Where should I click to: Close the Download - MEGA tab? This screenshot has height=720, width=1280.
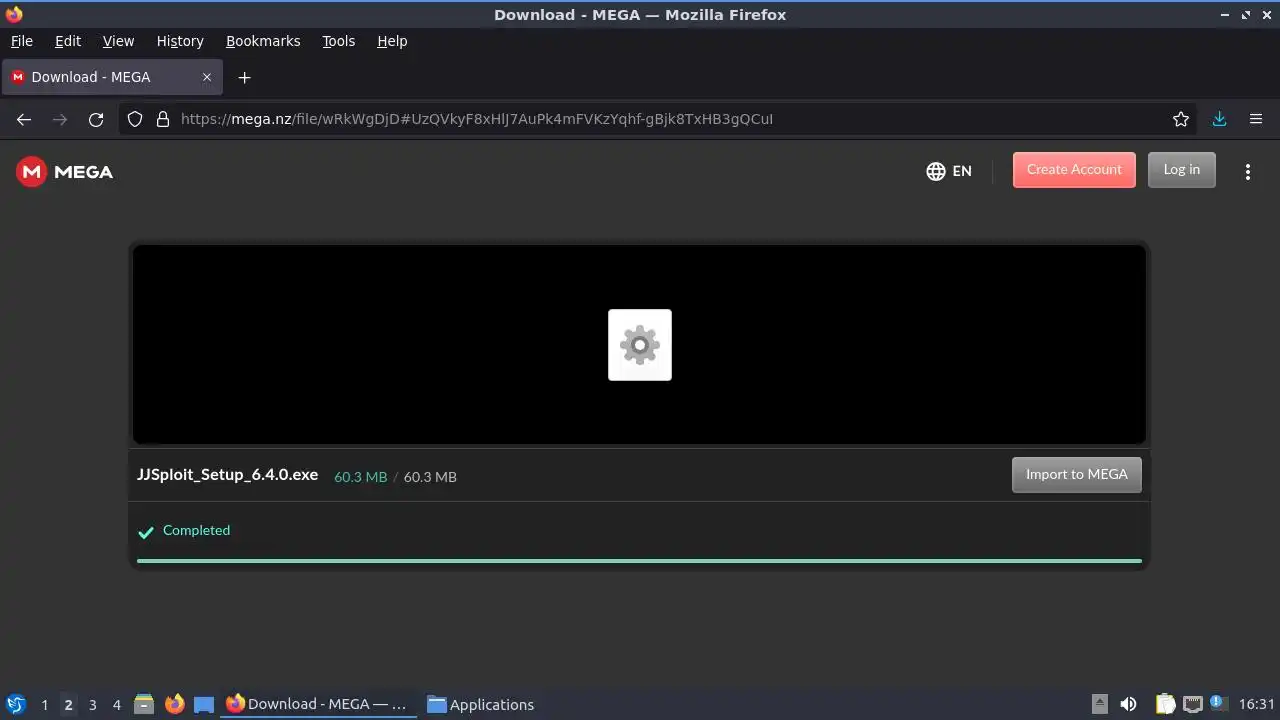(207, 77)
